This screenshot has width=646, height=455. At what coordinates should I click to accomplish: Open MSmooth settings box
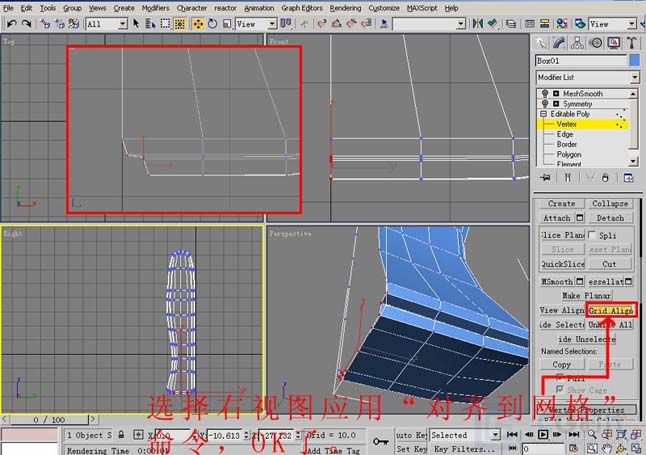580,281
